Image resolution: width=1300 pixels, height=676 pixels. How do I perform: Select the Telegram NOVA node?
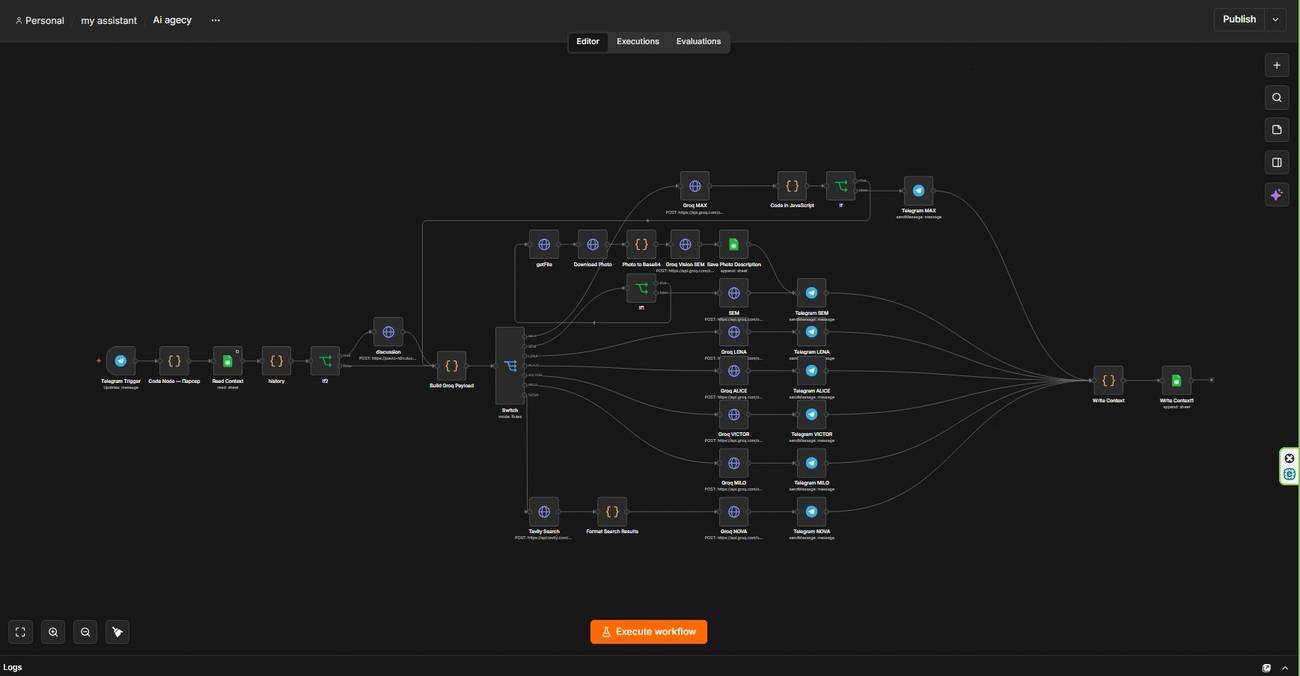[x=811, y=512]
